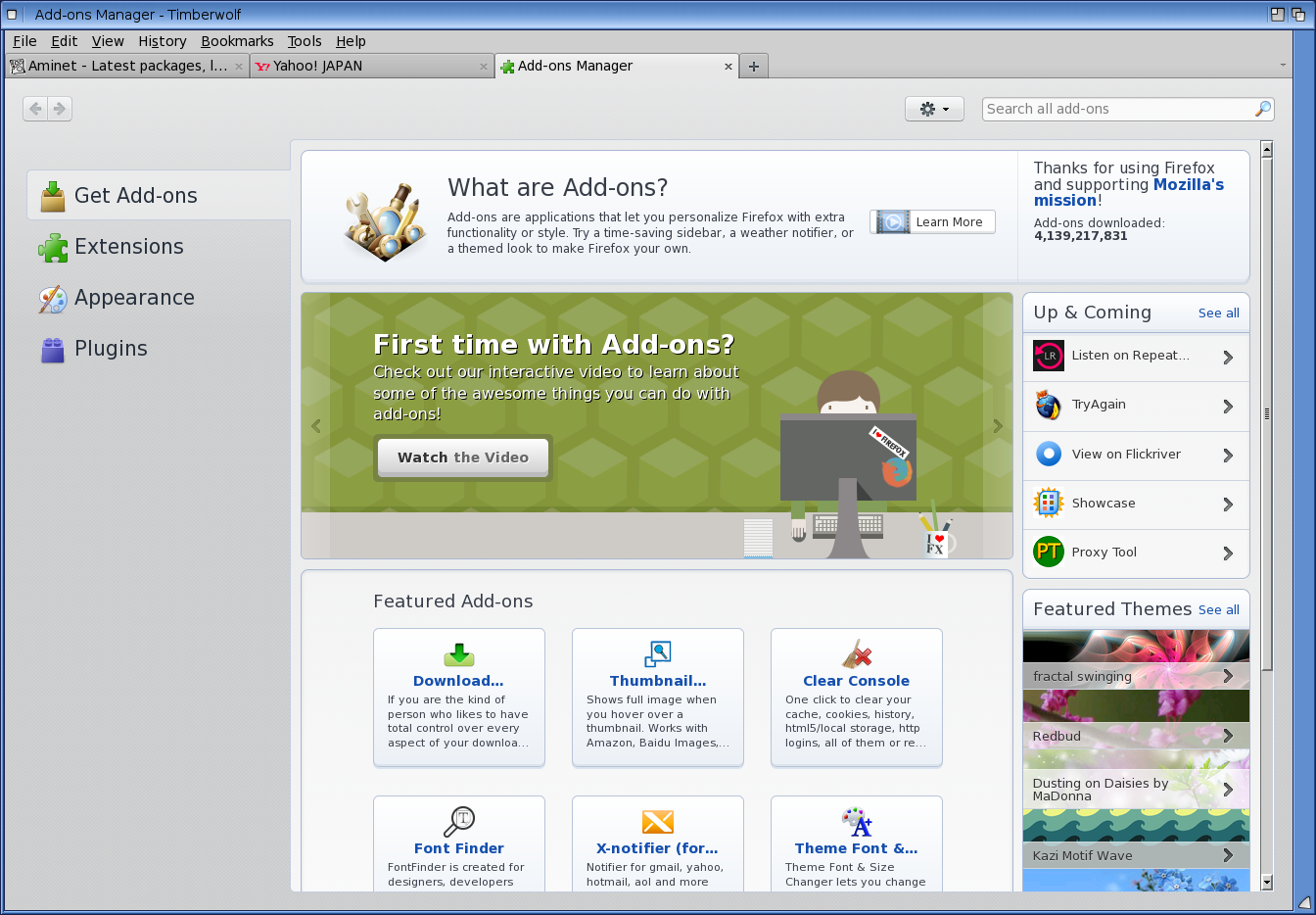Click the Showcase add-on icon
The image size is (1316, 915).
(1049, 503)
